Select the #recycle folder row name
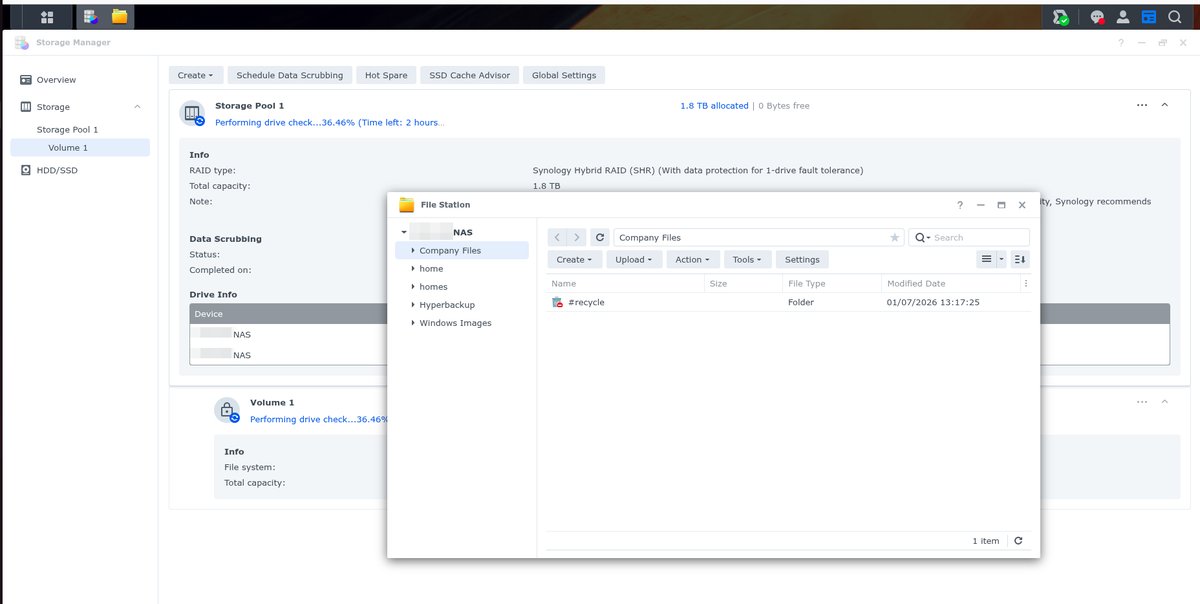1200x604 pixels. click(586, 302)
